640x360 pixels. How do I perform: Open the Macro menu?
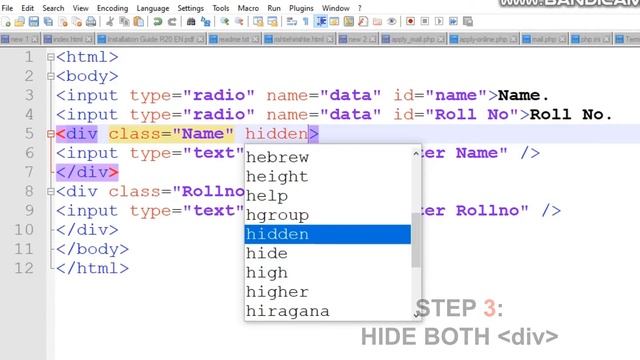click(248, 8)
